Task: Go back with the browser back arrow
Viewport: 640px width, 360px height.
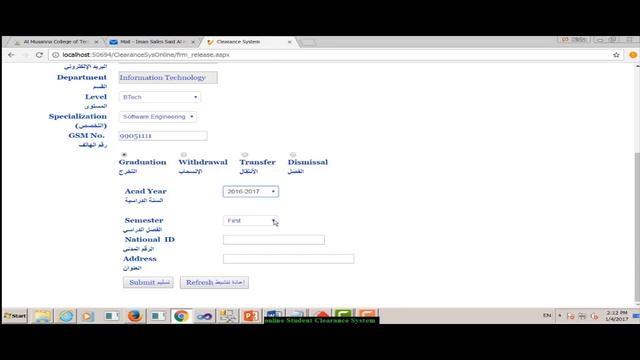Action: (x=11, y=55)
